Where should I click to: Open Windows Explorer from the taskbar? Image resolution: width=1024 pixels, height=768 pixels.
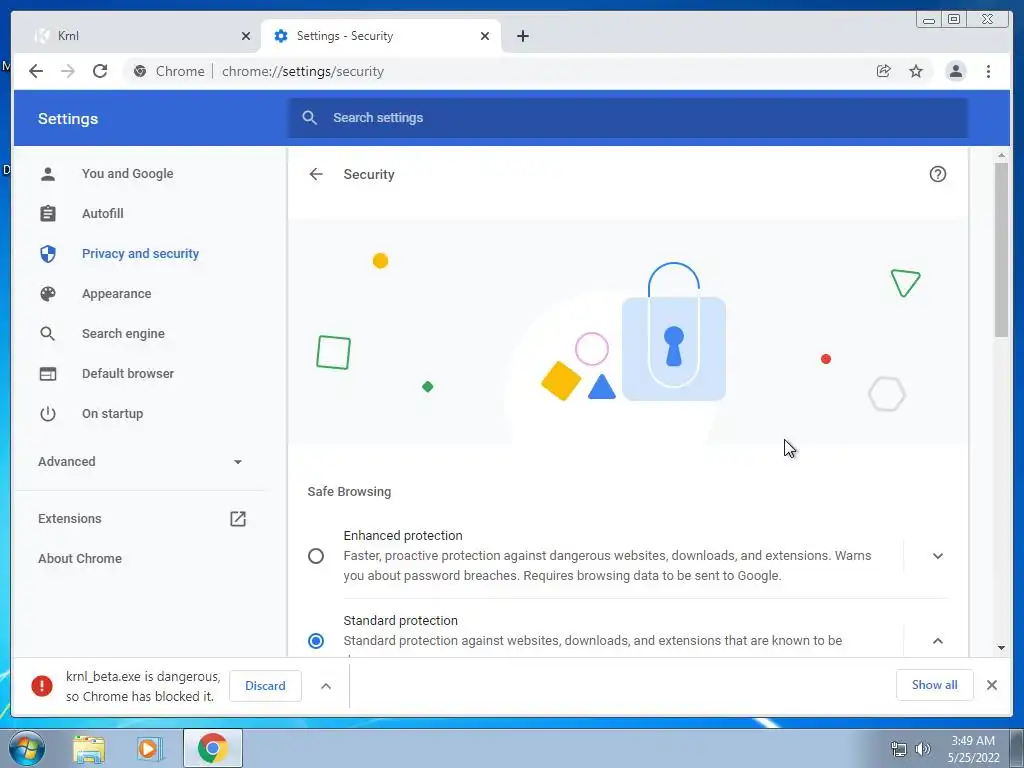89,748
